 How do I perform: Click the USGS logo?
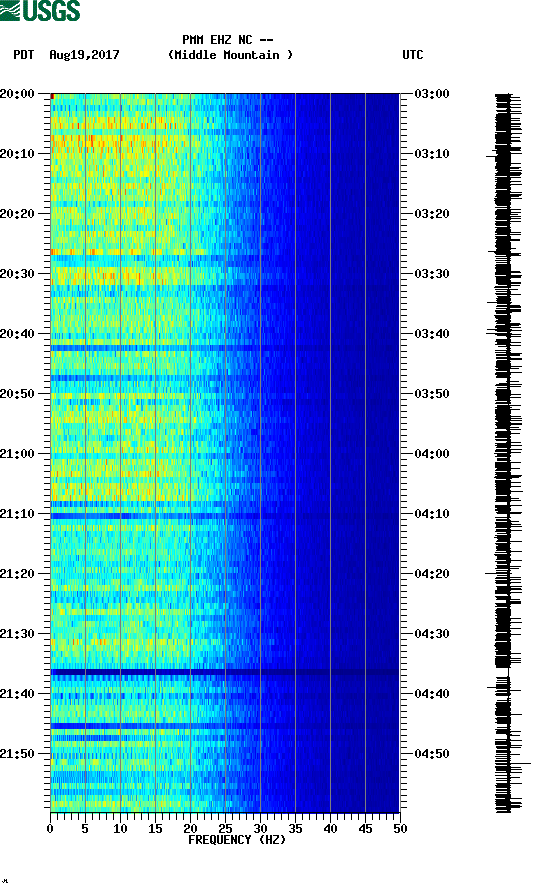40,10
